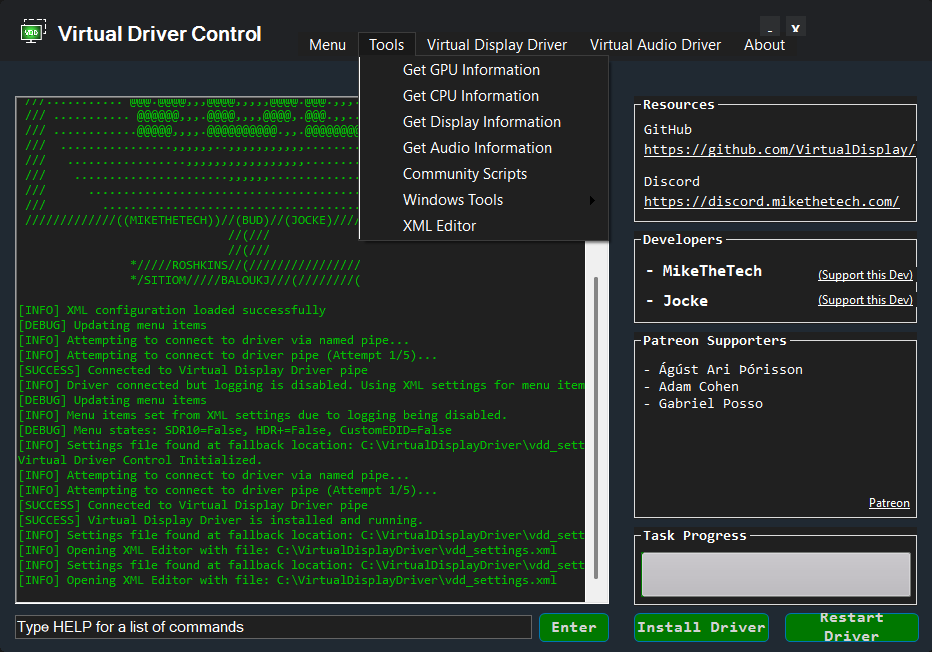932x652 pixels.
Task: Open the About menu
Action: [764, 45]
